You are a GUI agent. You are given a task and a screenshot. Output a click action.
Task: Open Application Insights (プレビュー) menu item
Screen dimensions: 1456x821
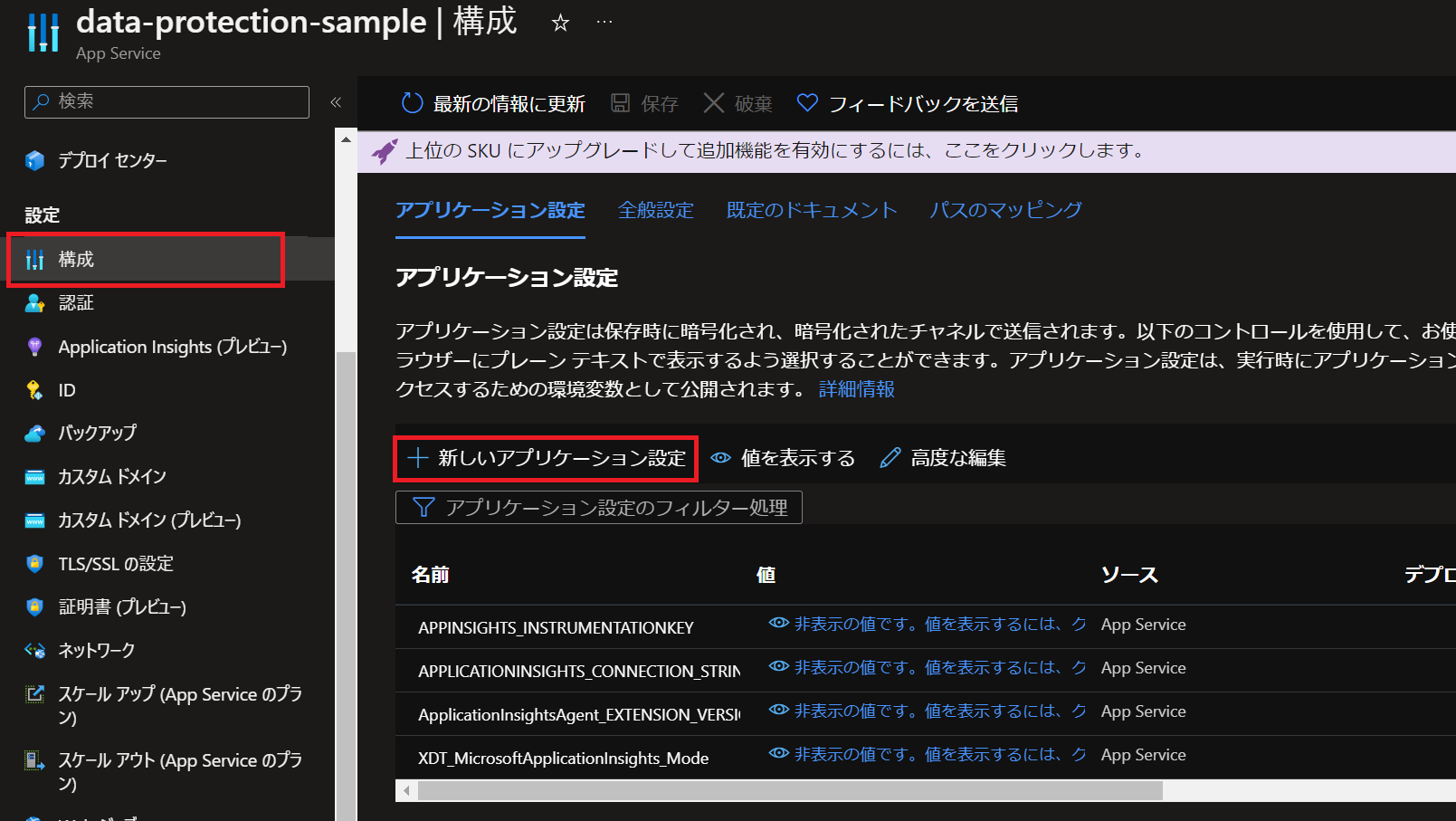(x=172, y=347)
